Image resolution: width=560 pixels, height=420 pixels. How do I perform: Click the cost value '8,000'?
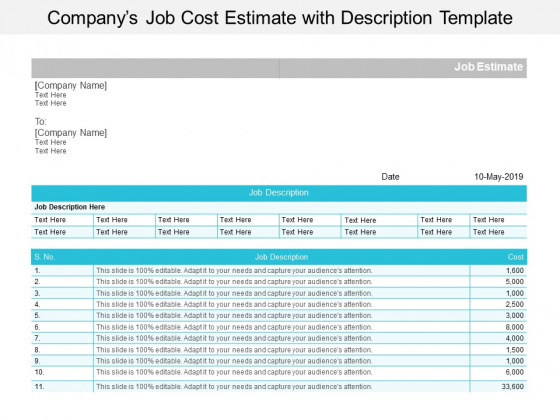pyautogui.click(x=515, y=327)
